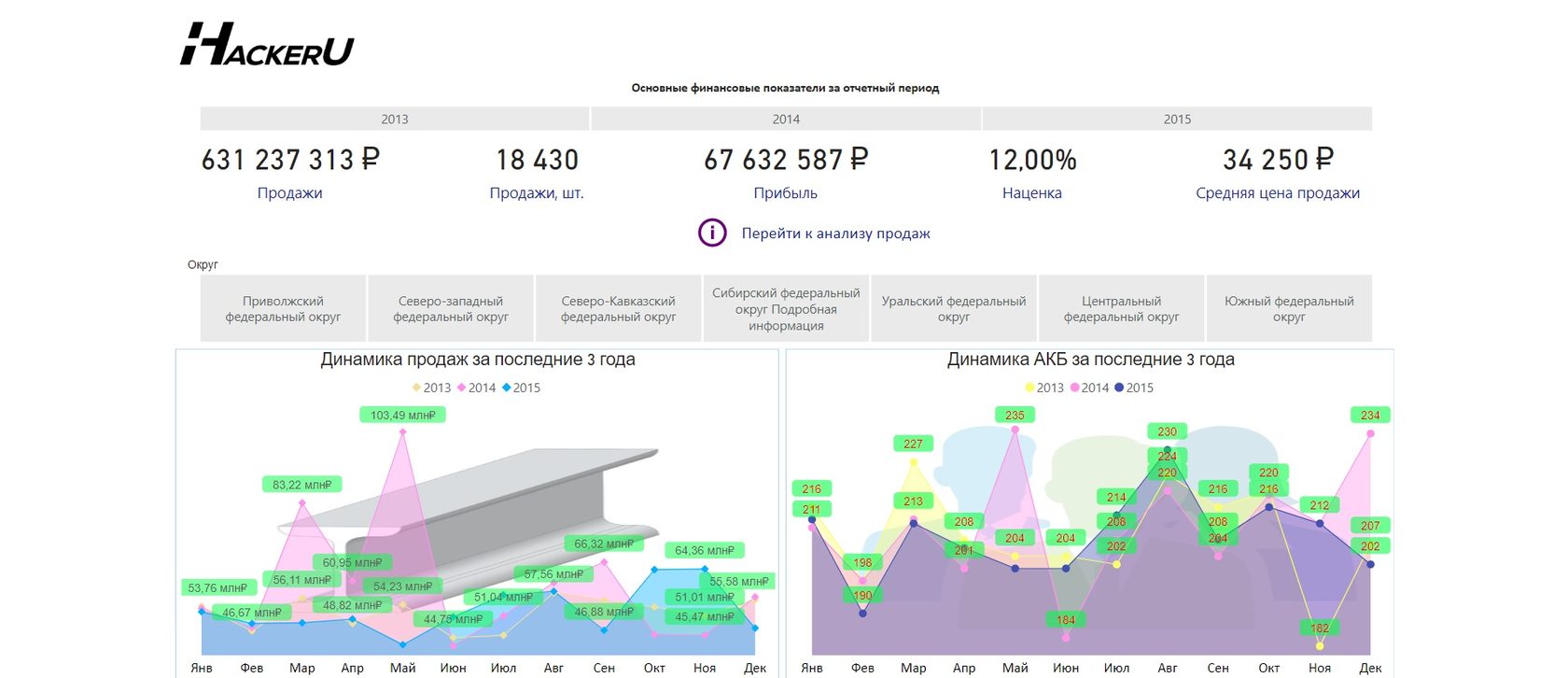Click 2013 legend marker in sales chart

[x=417, y=388]
